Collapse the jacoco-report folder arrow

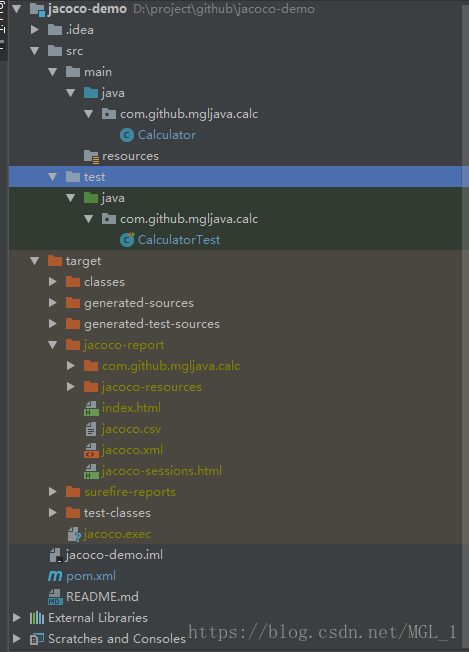[52, 345]
